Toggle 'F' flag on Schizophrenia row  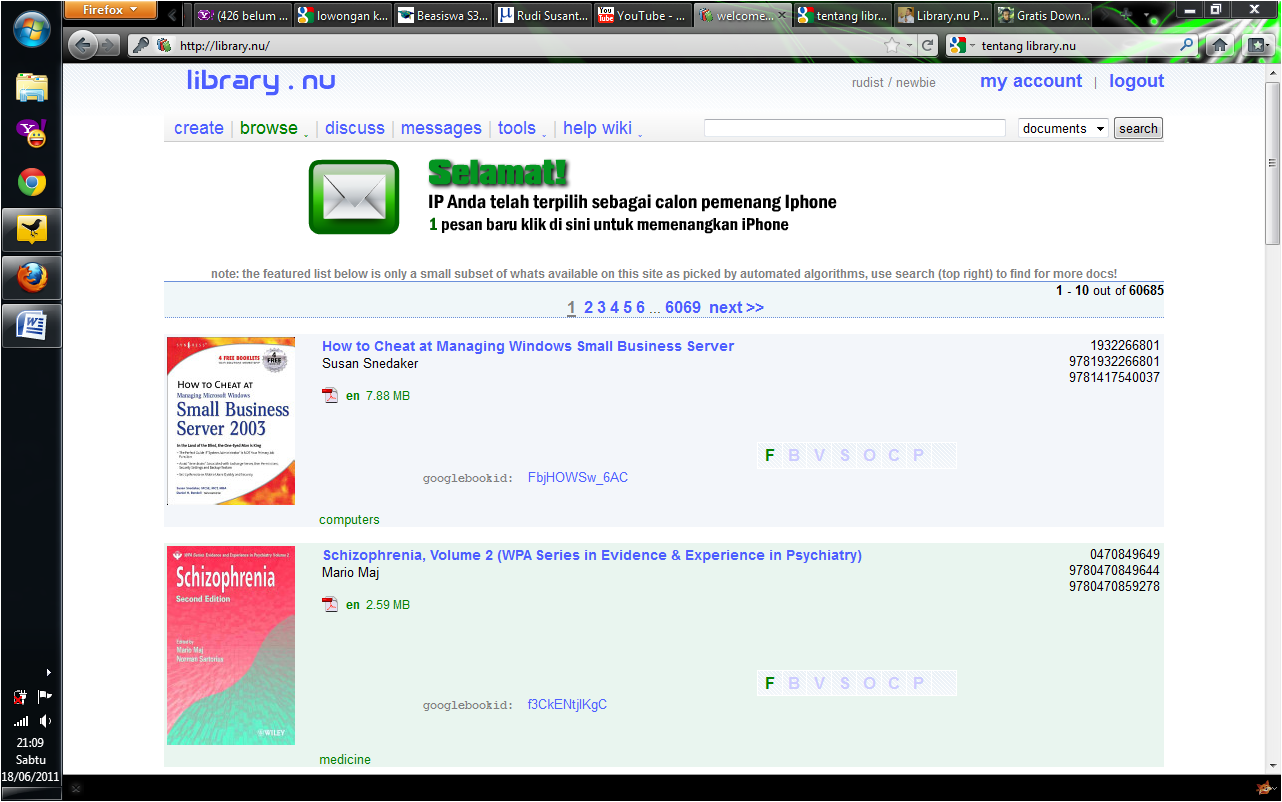[x=770, y=684]
